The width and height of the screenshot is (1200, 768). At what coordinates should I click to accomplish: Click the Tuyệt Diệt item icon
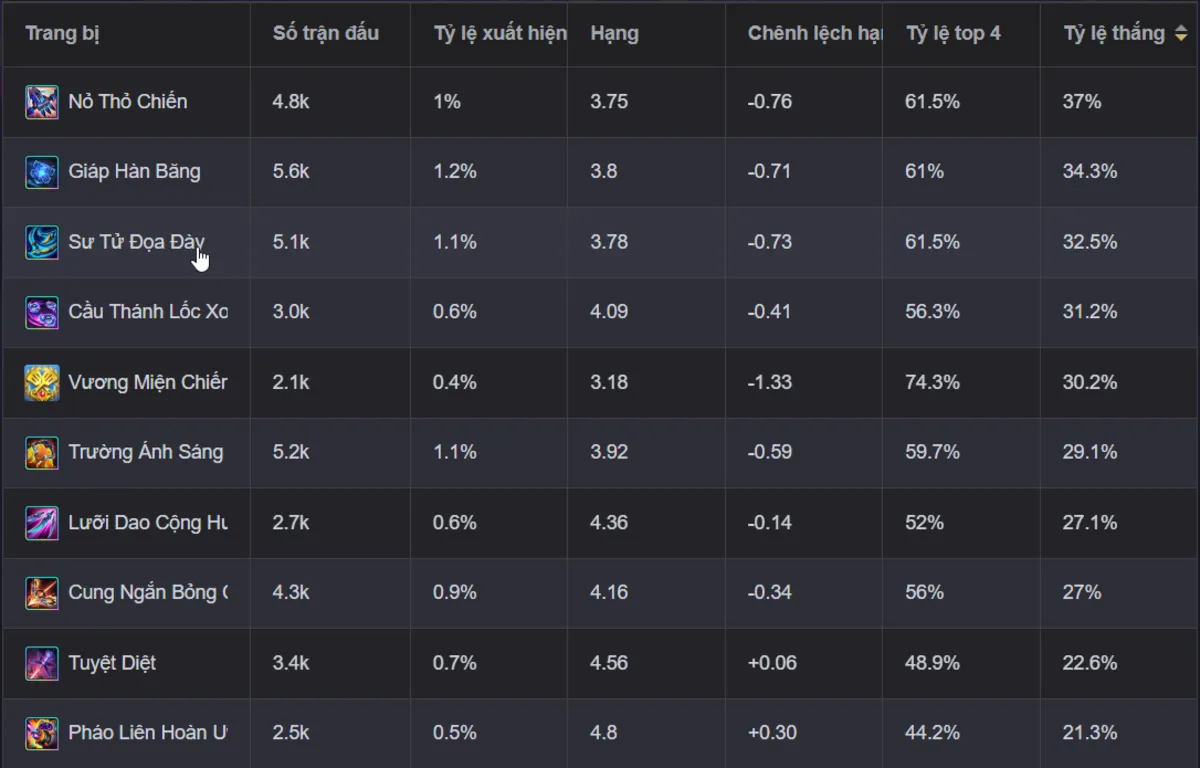pos(42,663)
